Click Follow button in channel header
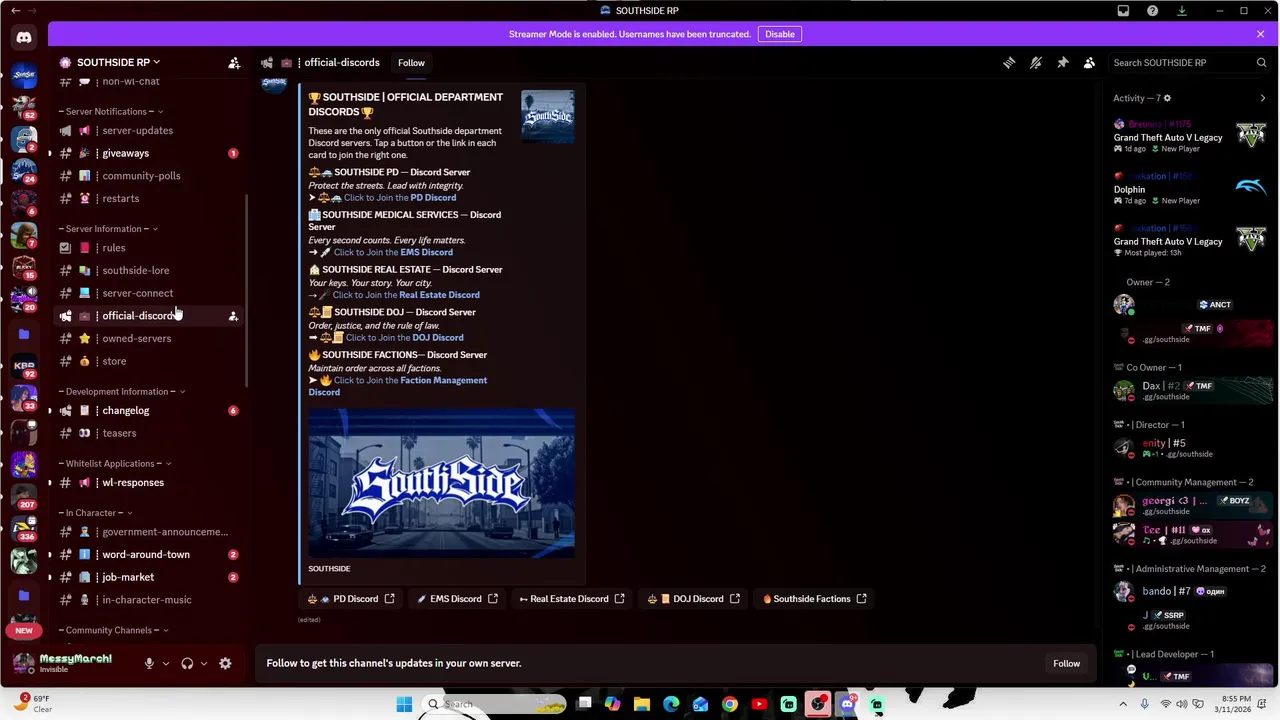Screen dimensions: 1280x720 point(411,63)
